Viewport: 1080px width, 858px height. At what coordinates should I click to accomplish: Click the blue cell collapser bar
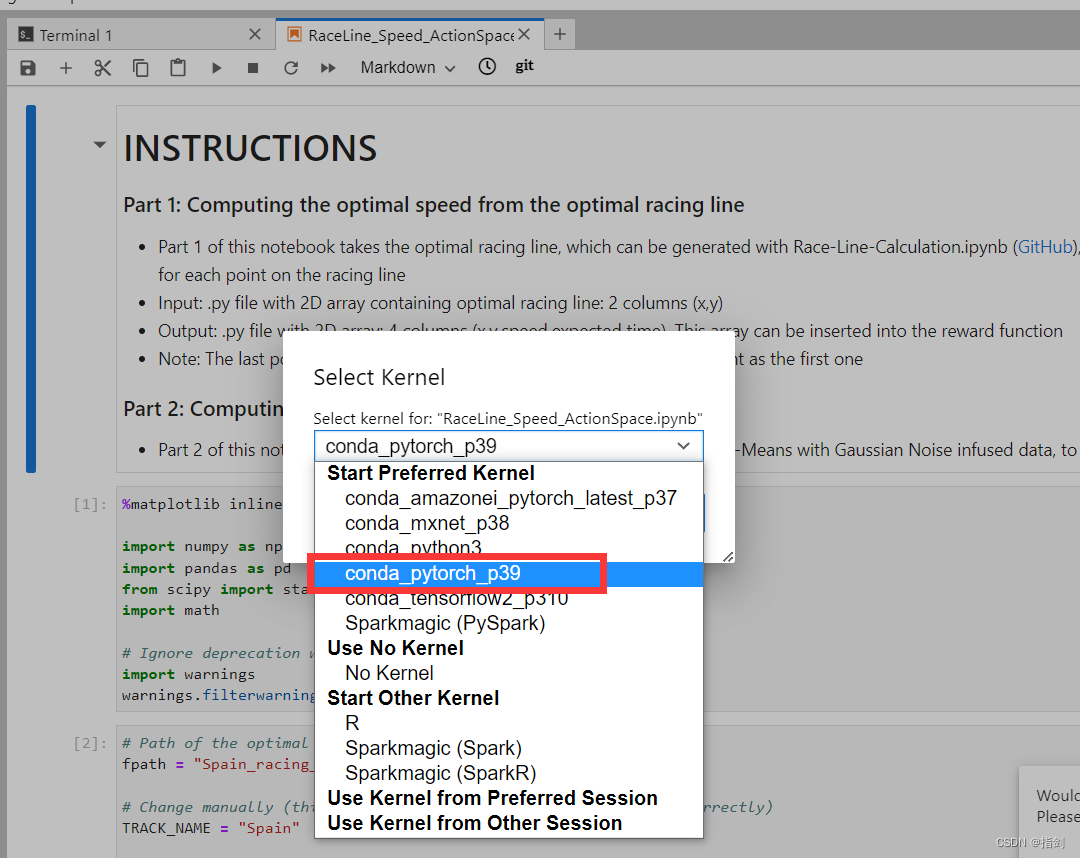pyautogui.click(x=31, y=289)
